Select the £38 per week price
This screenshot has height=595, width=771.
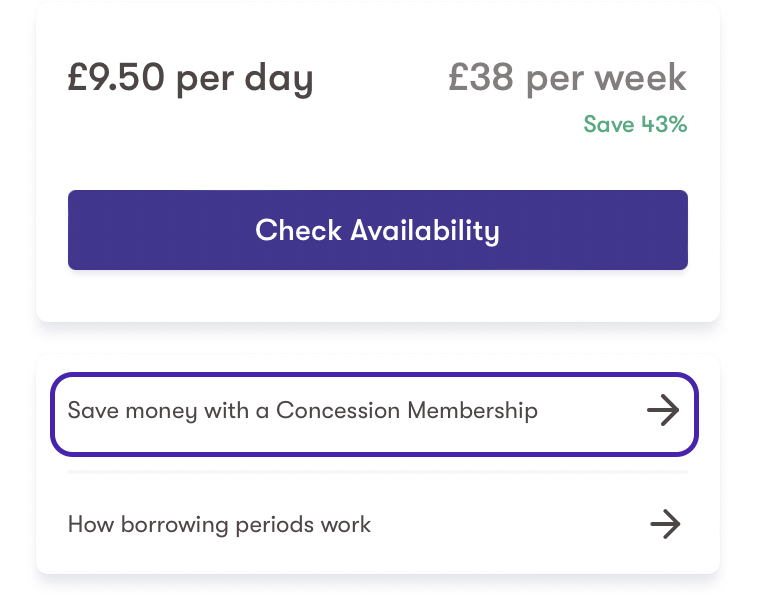pyautogui.click(x=567, y=79)
